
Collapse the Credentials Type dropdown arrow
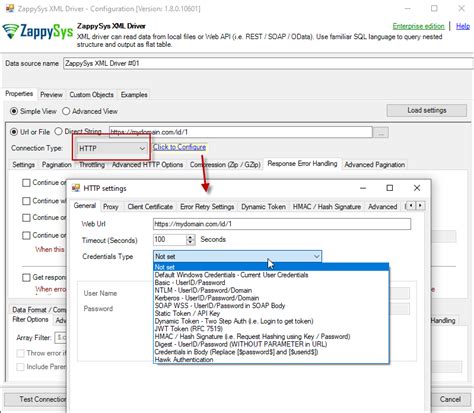316,256
